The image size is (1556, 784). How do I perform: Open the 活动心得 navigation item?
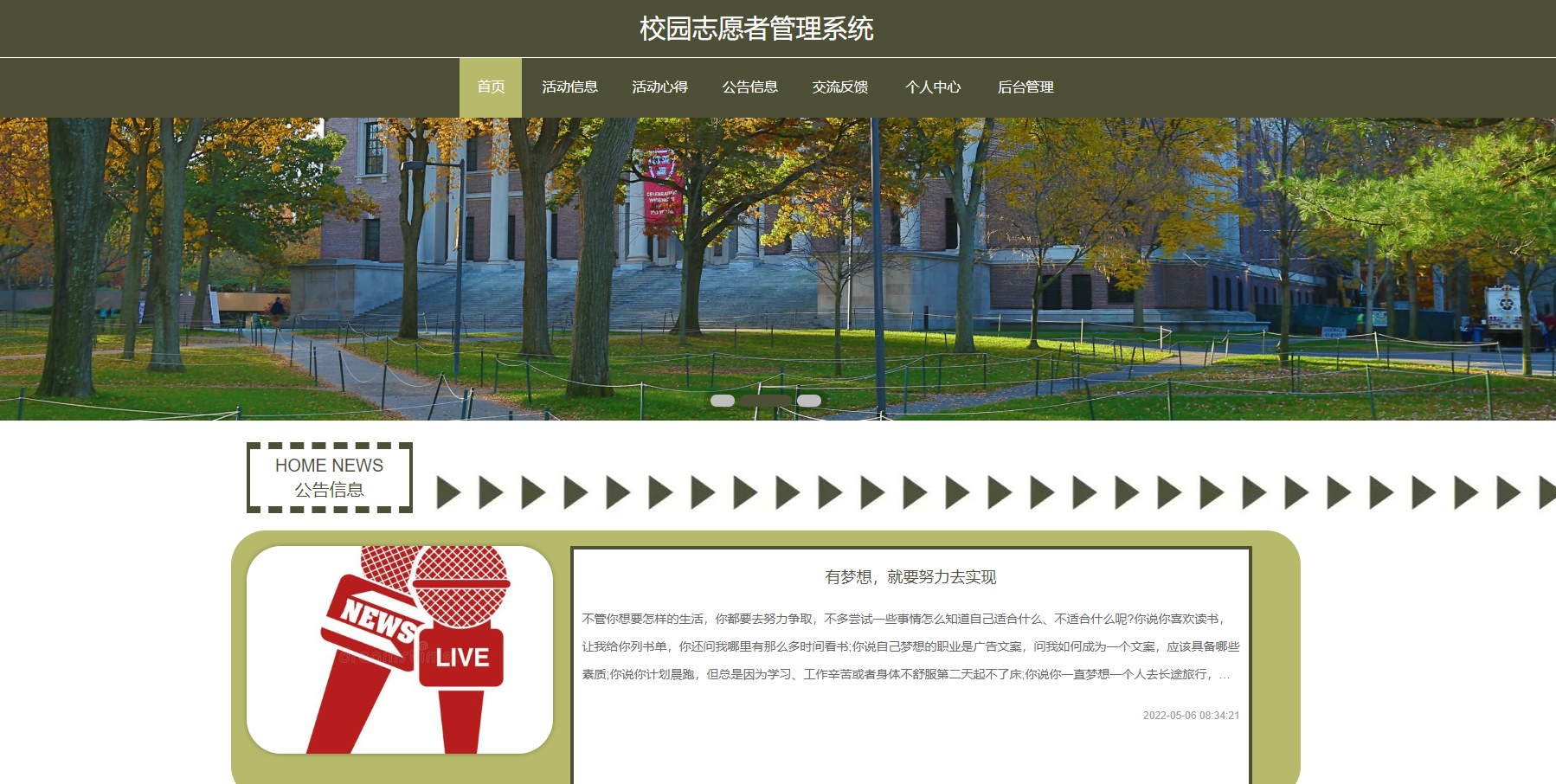pyautogui.click(x=659, y=87)
